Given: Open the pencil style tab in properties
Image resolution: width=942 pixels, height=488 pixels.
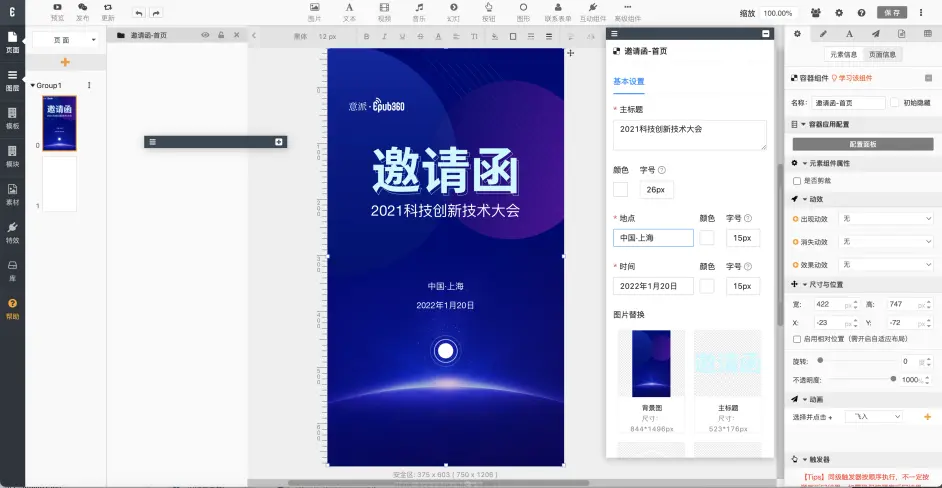Looking at the screenshot, I should [x=823, y=34].
